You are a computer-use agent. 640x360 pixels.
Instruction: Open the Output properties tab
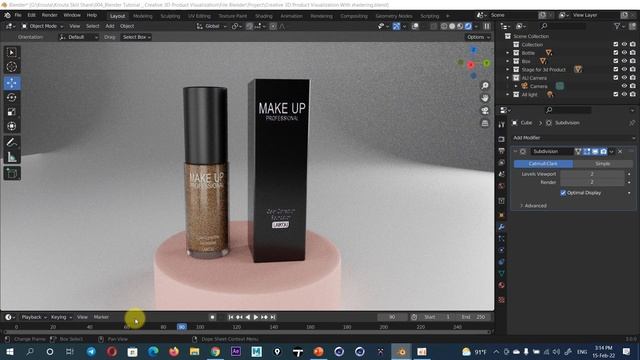tap(502, 151)
